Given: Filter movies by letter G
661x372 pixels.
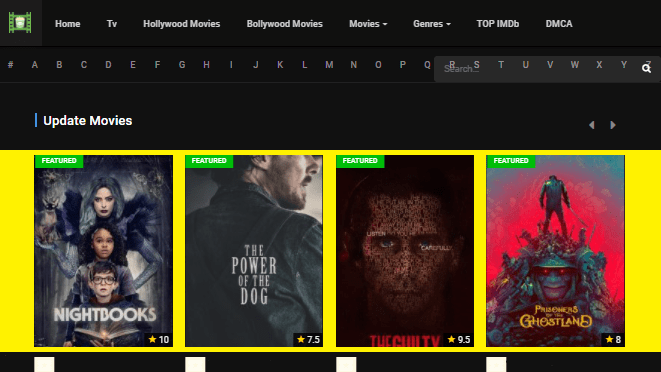Looking at the screenshot, I should coord(182,65).
